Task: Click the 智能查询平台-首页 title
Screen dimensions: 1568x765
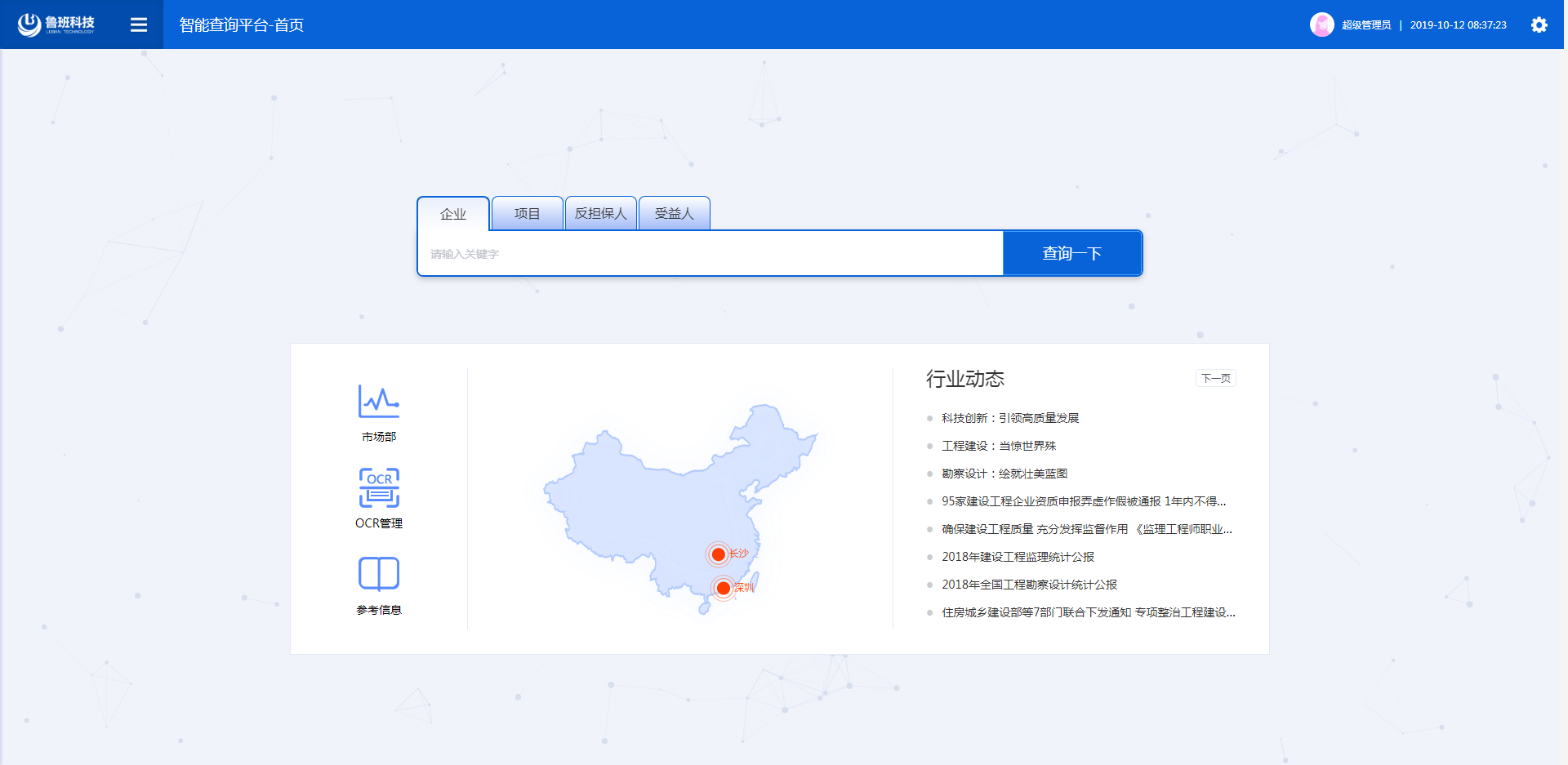Action: click(x=242, y=25)
